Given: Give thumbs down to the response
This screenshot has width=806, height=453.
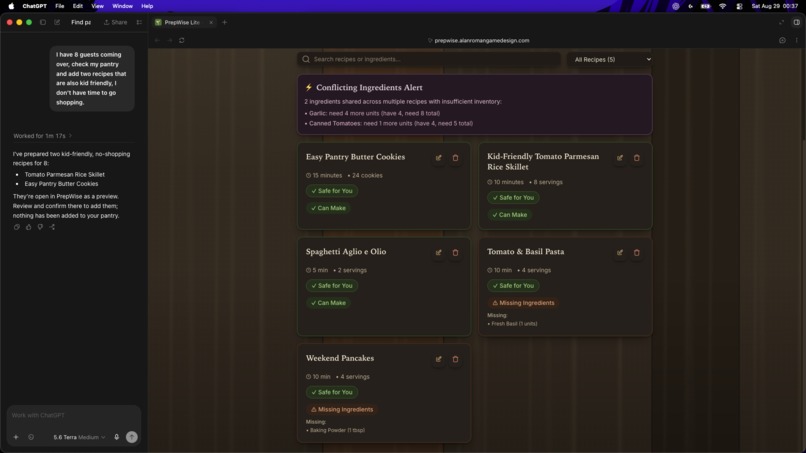Looking at the screenshot, I should [x=40, y=227].
